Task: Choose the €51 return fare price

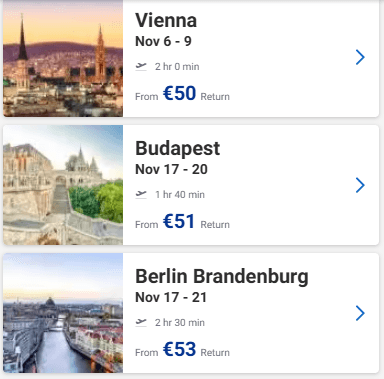Action: (x=179, y=221)
